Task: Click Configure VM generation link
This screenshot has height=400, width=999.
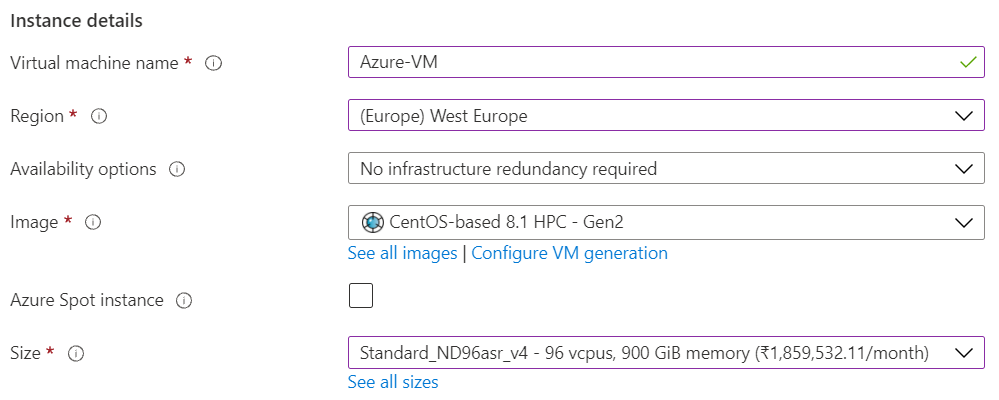Action: point(569,253)
